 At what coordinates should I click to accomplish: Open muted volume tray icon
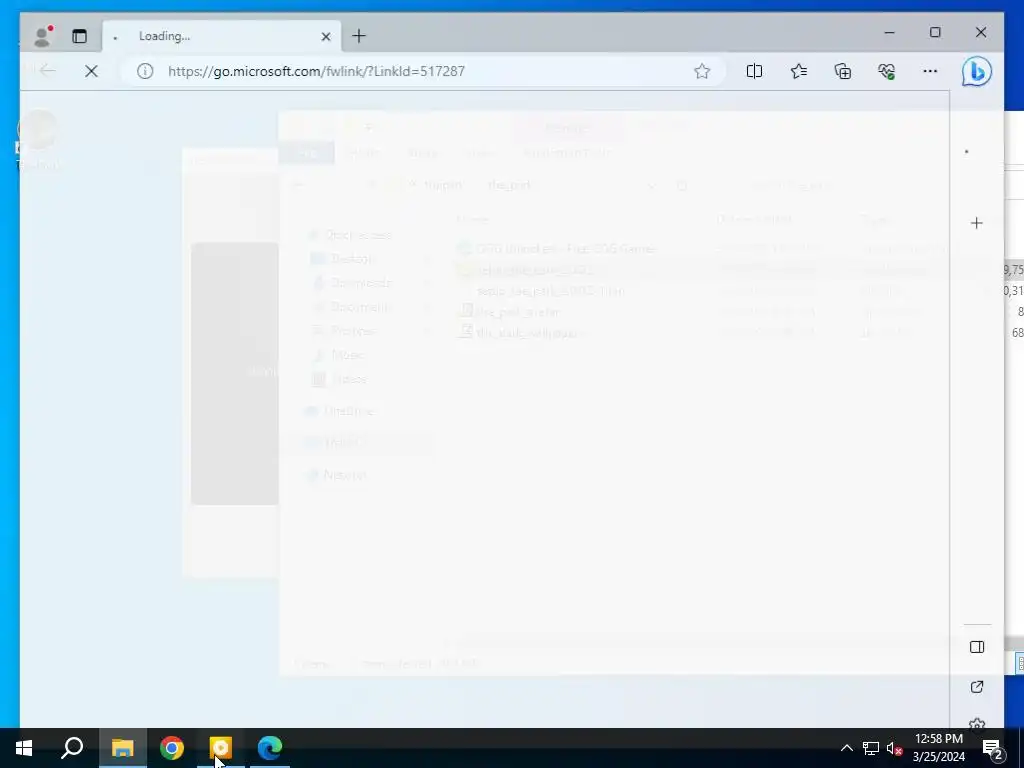click(894, 748)
